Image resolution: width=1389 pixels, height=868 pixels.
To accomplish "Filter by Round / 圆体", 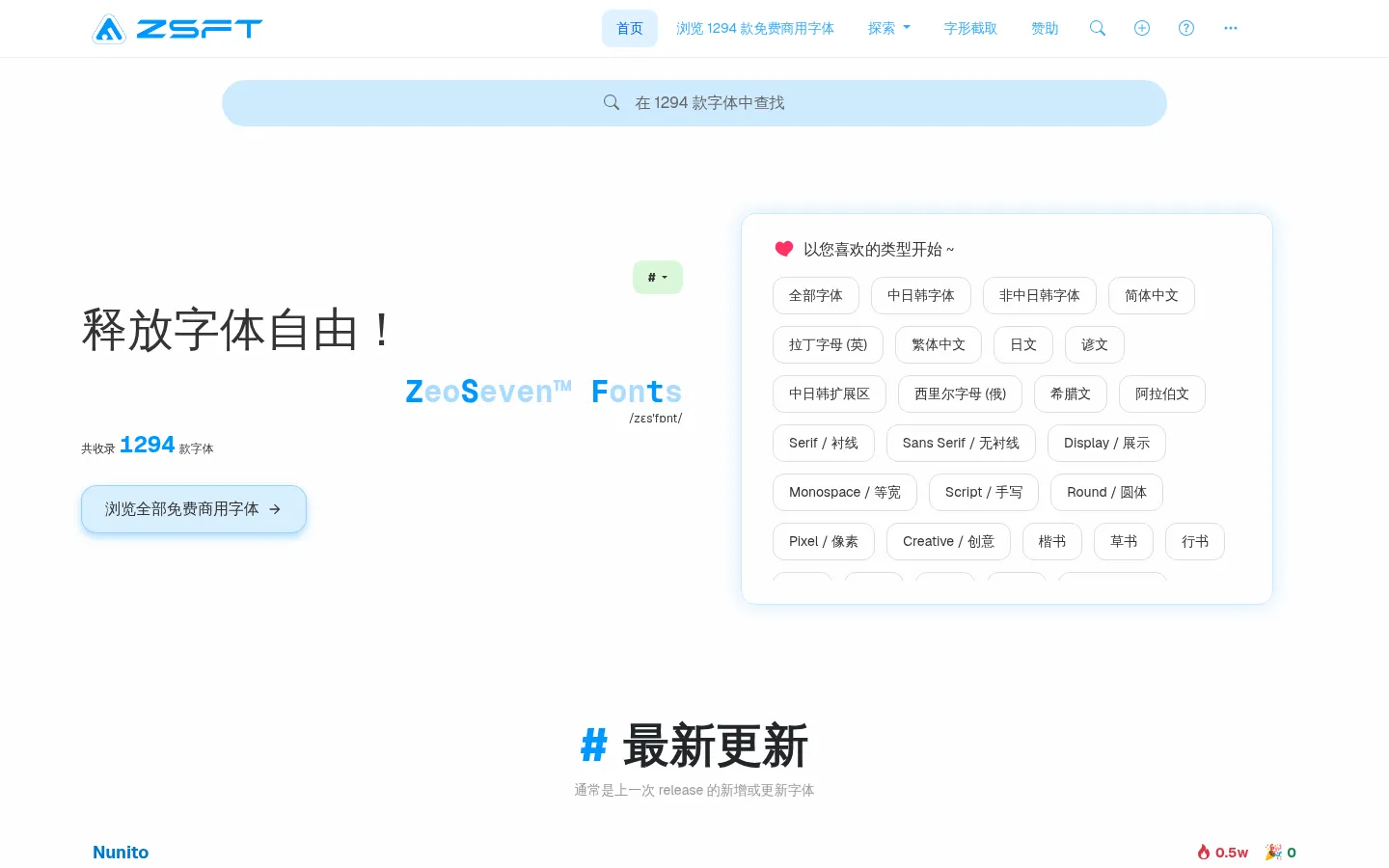I will click(1107, 492).
